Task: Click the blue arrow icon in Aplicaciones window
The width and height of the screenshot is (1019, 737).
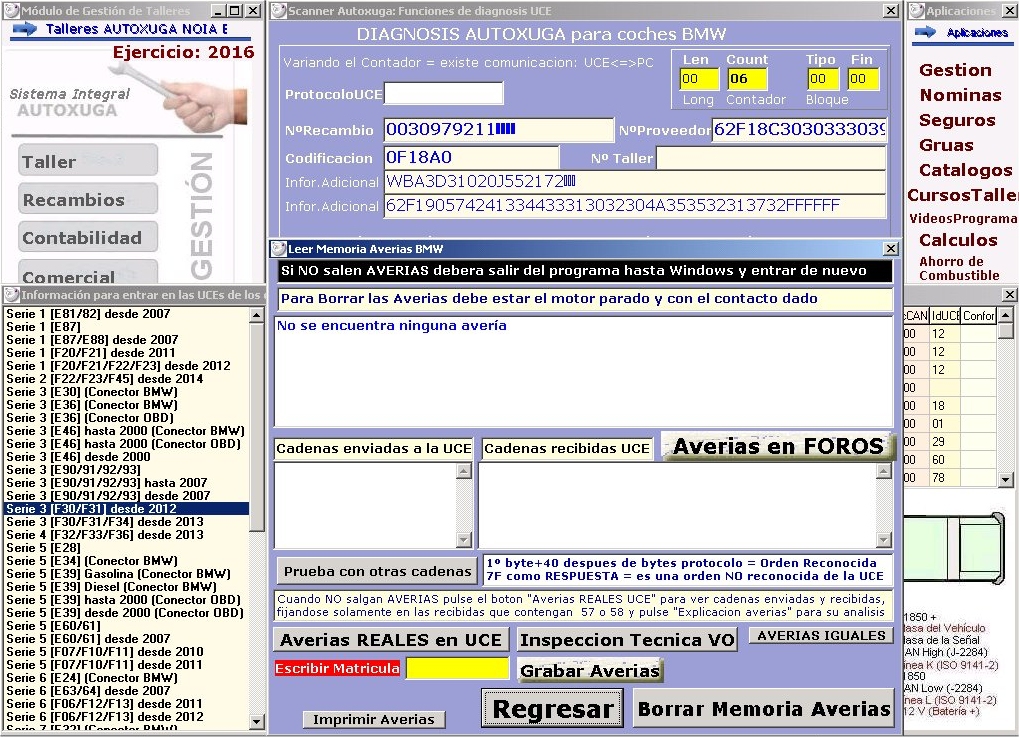Action: tap(925, 32)
